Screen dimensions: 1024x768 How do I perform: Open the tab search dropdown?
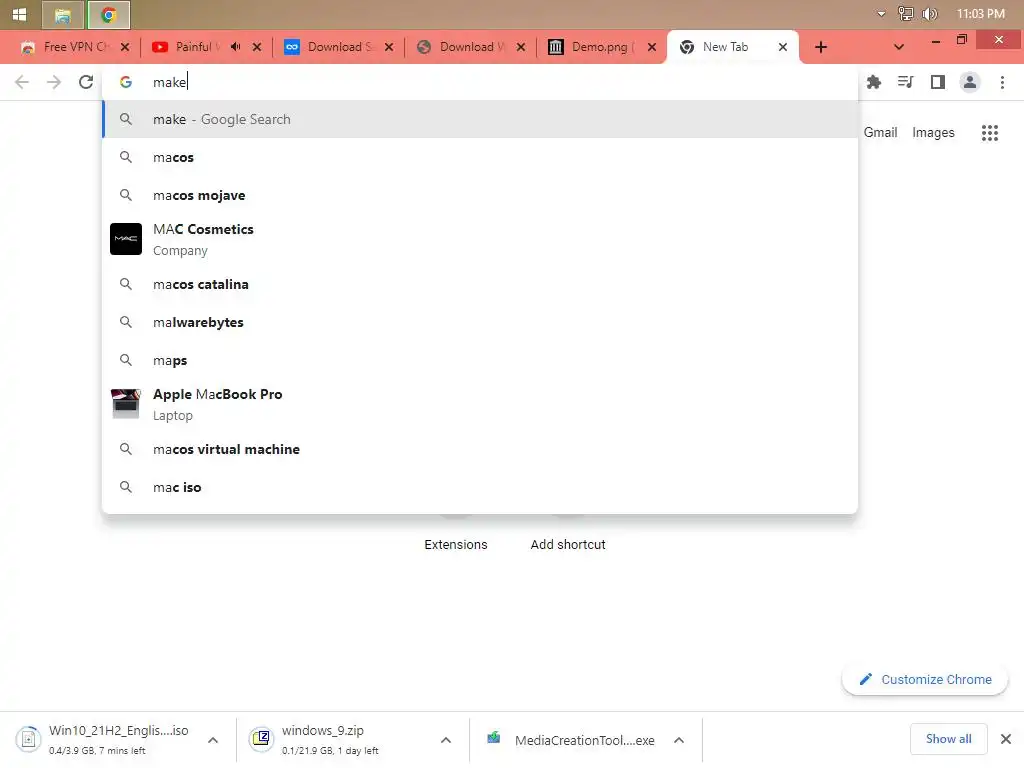899,47
